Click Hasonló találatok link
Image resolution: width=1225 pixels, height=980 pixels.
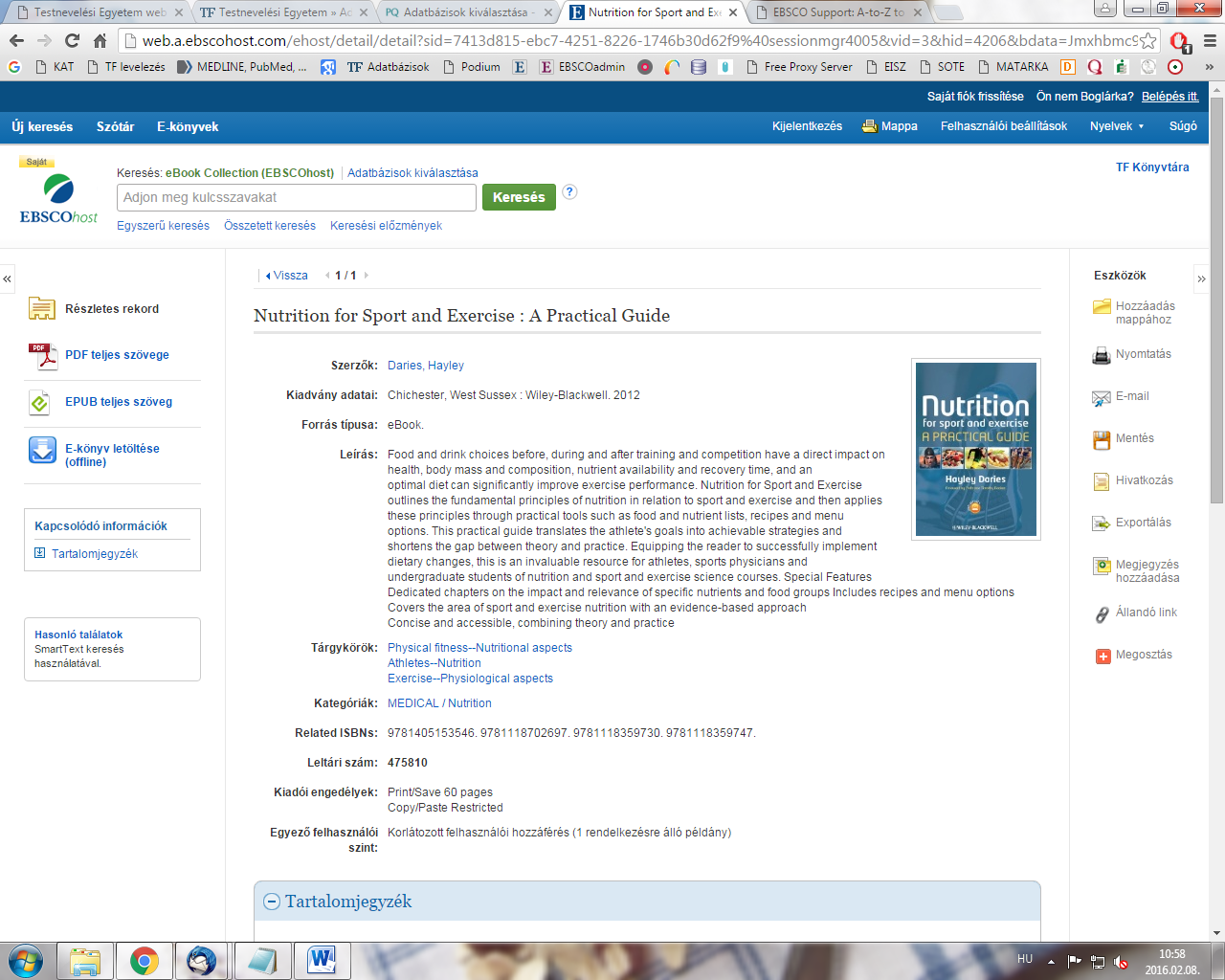(x=78, y=635)
